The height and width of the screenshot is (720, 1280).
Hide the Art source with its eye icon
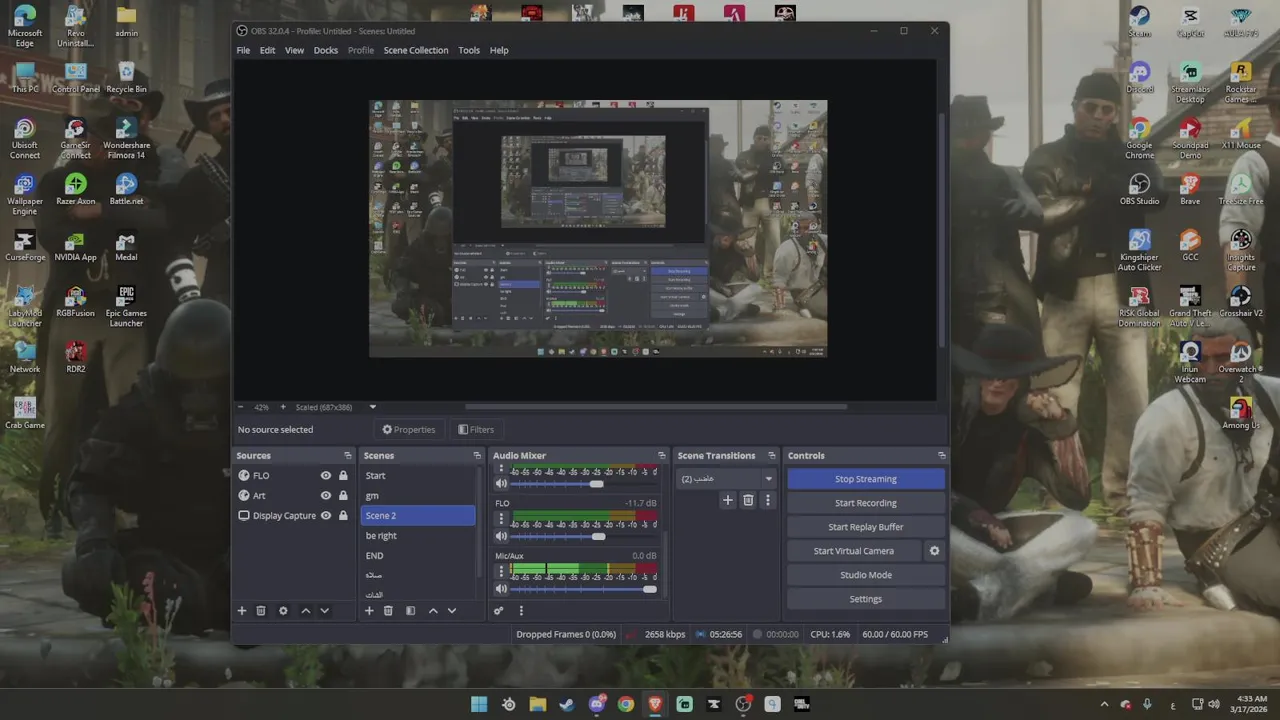[325, 496]
